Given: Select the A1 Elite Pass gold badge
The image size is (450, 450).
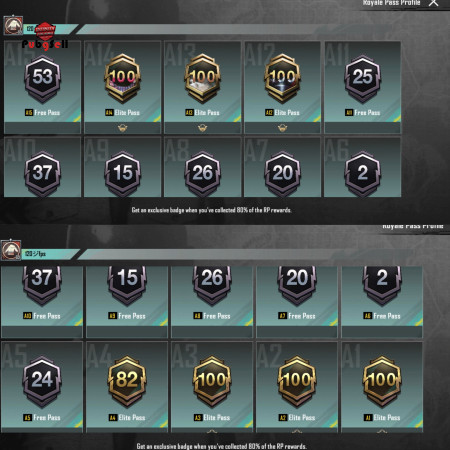Looking at the screenshot, I should tap(382, 382).
